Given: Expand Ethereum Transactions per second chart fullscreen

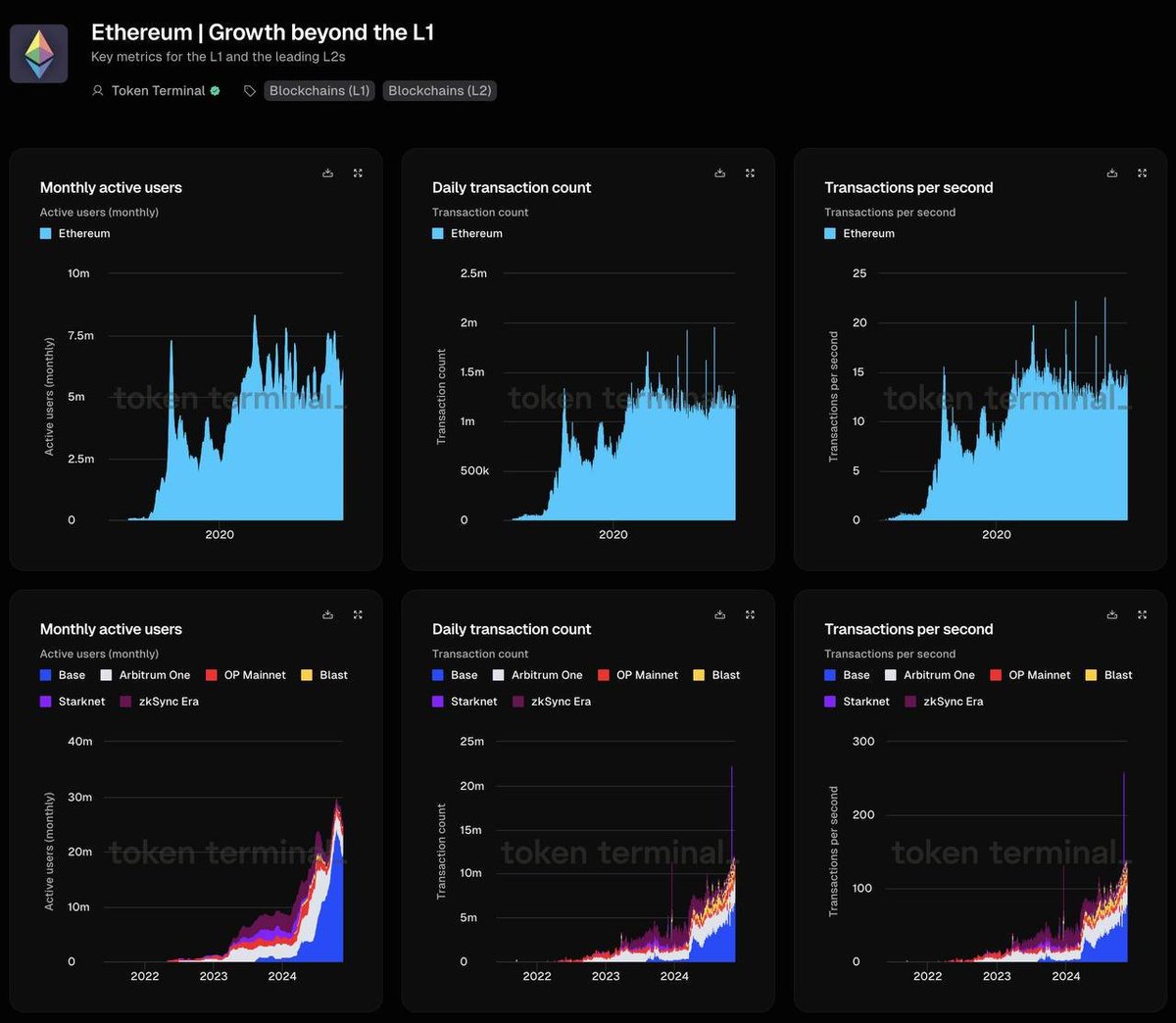Looking at the screenshot, I should pyautogui.click(x=1142, y=173).
